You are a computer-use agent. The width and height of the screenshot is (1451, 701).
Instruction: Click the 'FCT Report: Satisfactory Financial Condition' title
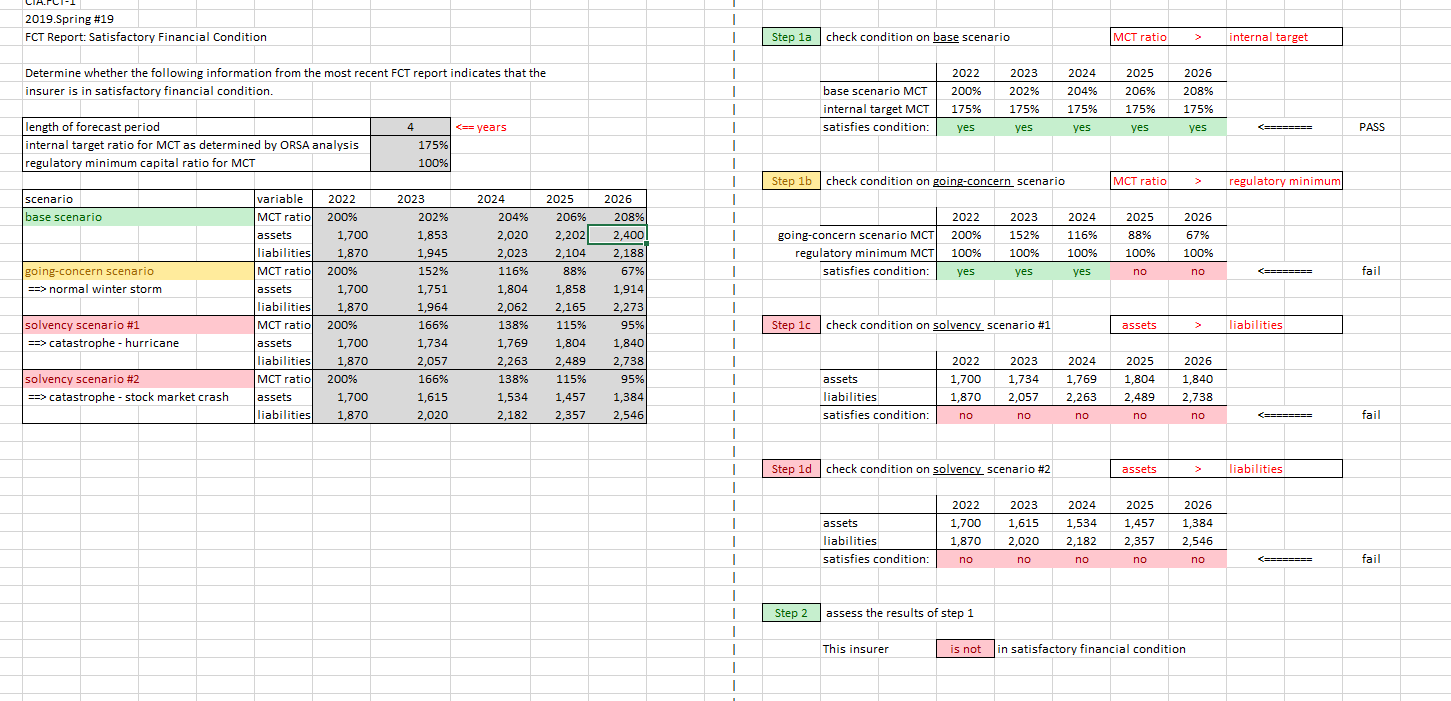coord(146,37)
